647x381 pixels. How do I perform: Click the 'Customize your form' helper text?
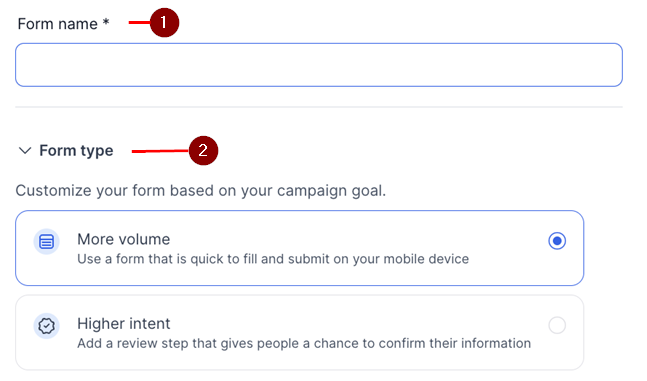point(201,191)
